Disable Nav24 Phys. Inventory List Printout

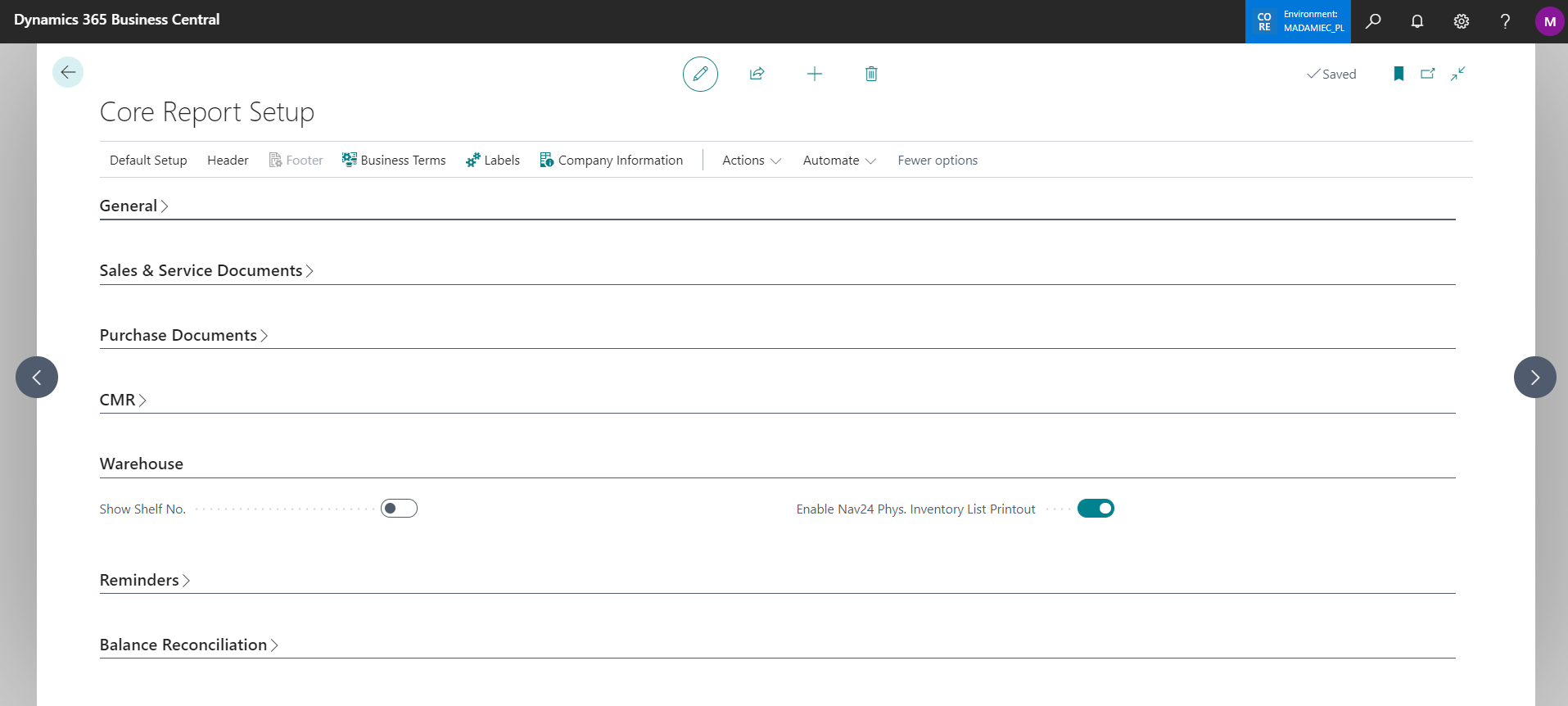point(1096,509)
